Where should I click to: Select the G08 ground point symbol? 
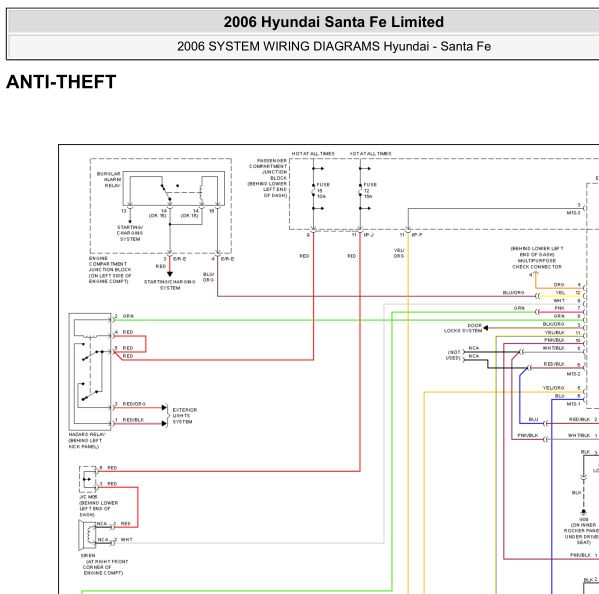pos(583,512)
